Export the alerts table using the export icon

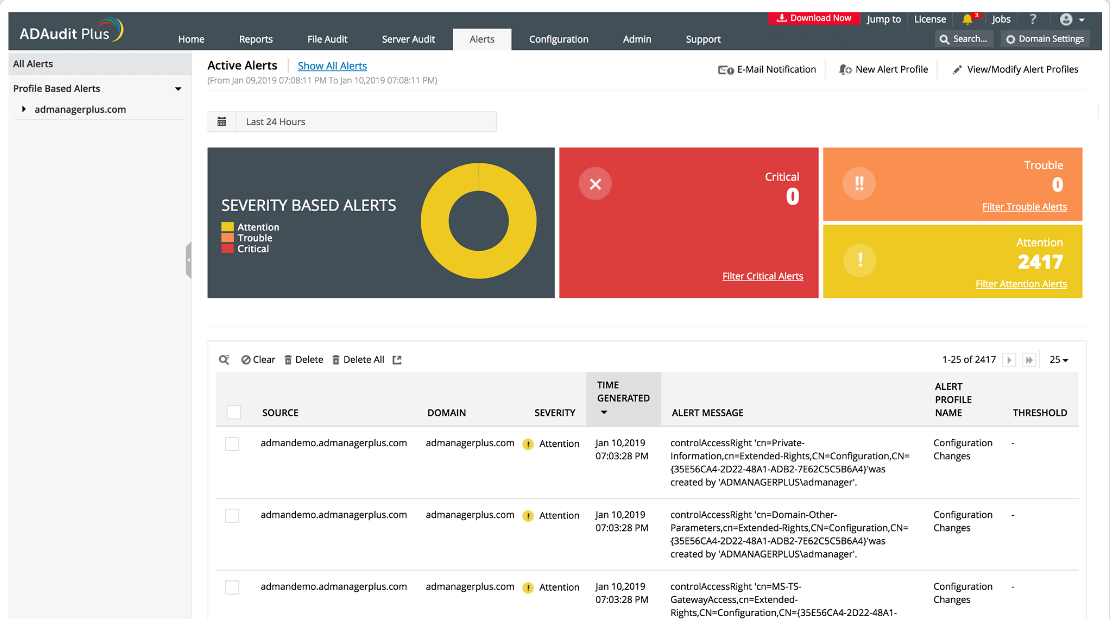[395, 359]
